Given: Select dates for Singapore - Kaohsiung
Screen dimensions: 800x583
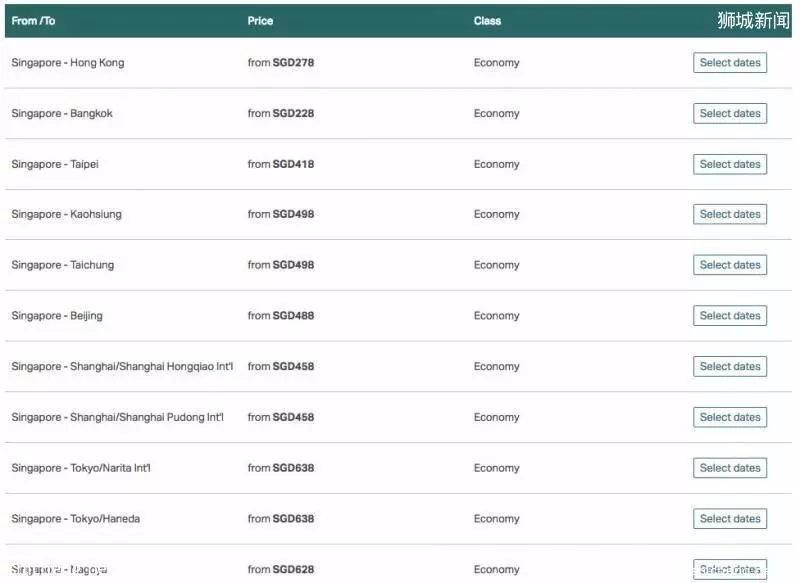Looking at the screenshot, I should (x=730, y=214).
